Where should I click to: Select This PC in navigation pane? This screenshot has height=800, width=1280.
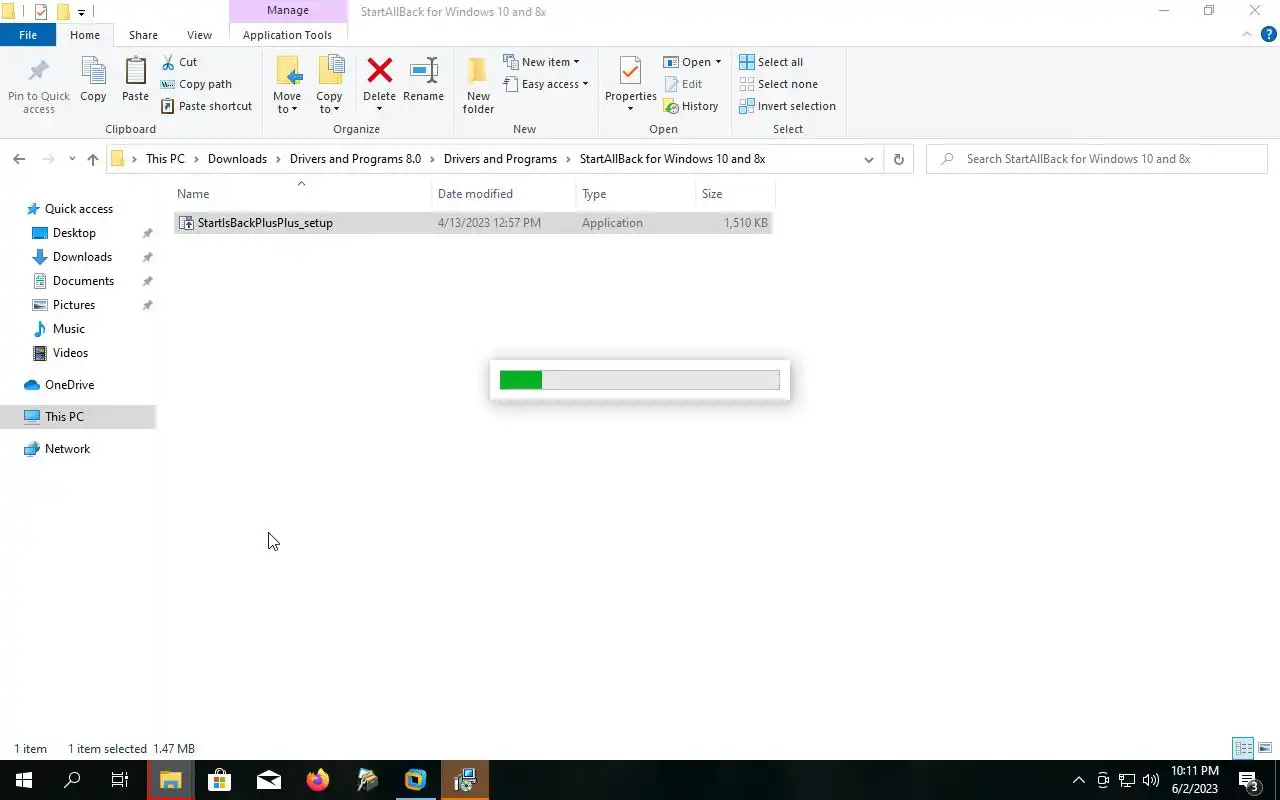[x=78, y=417]
